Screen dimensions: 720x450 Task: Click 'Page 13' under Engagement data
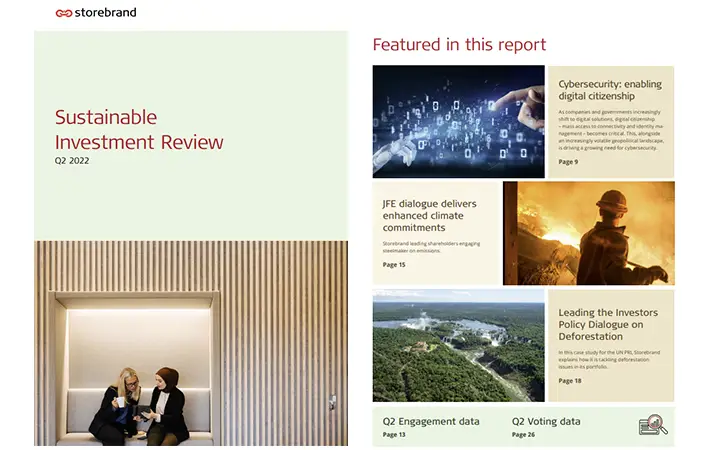[x=394, y=434]
